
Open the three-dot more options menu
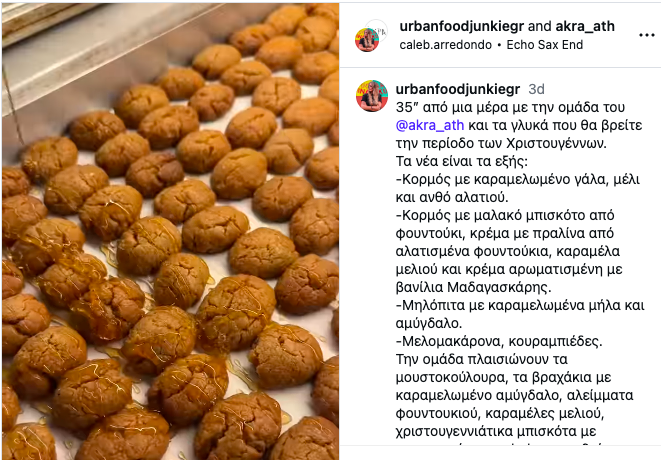(646, 35)
